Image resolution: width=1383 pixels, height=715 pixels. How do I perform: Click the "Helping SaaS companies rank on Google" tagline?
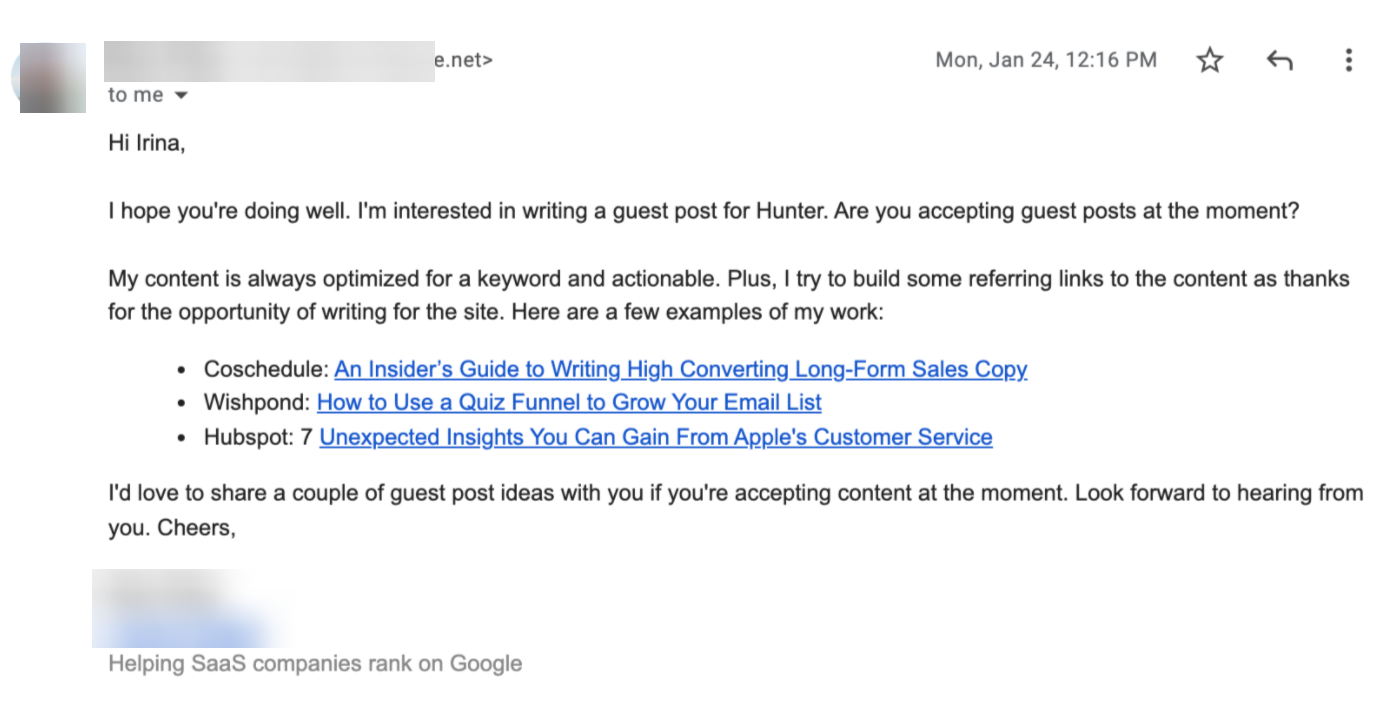point(315,663)
